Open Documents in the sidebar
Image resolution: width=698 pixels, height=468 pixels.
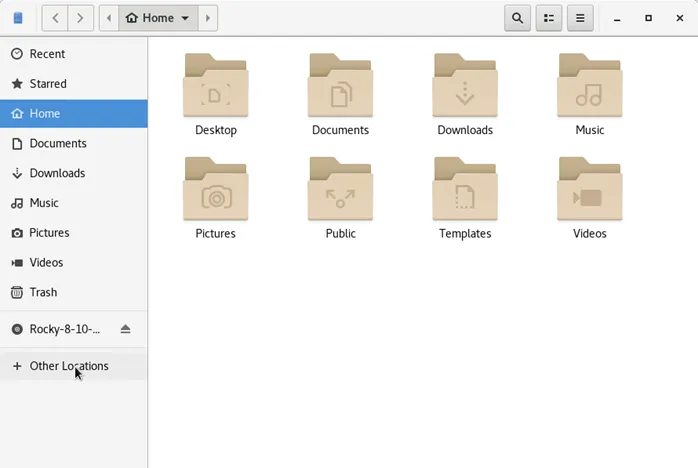click(73, 143)
